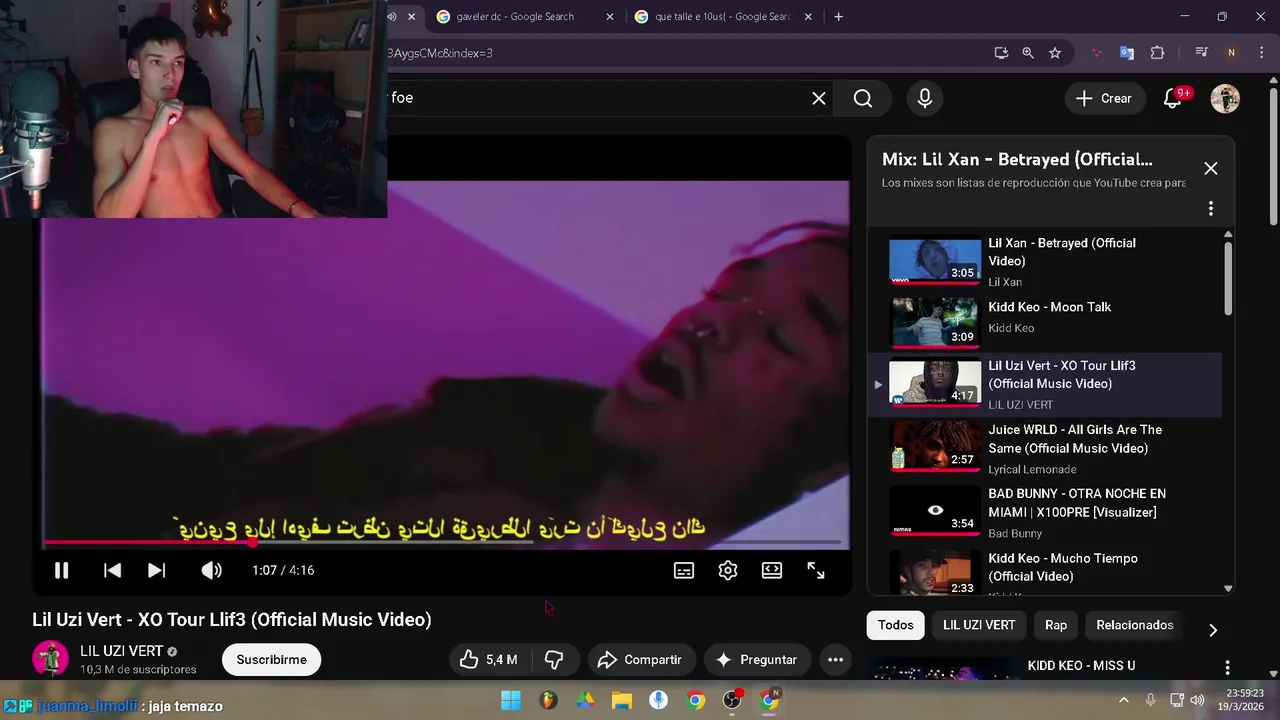Install app icon in address bar

point(1001,53)
